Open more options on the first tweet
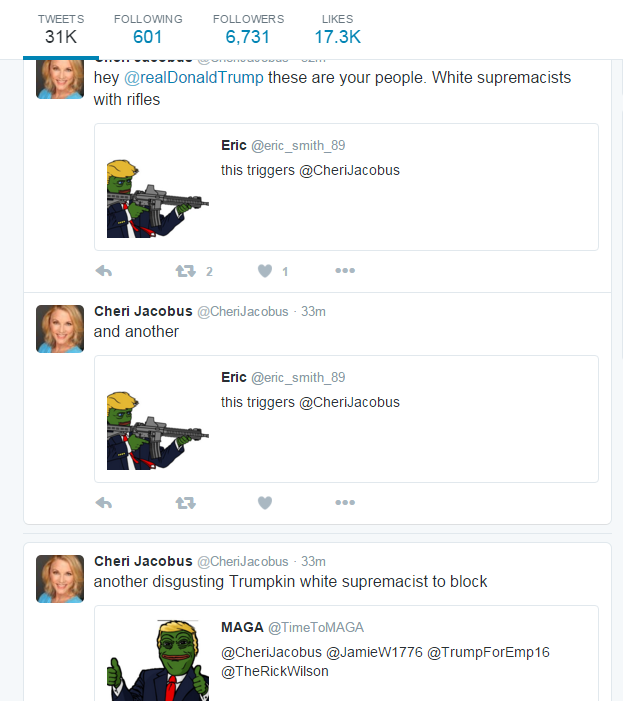The height and width of the screenshot is (715, 623). [345, 270]
